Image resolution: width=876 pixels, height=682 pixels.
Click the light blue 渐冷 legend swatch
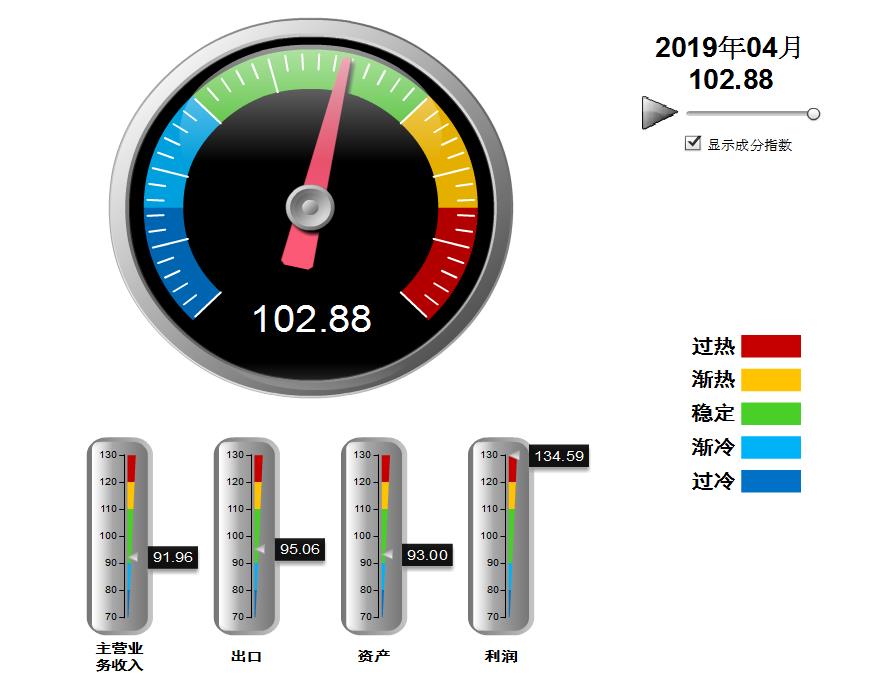pos(770,447)
